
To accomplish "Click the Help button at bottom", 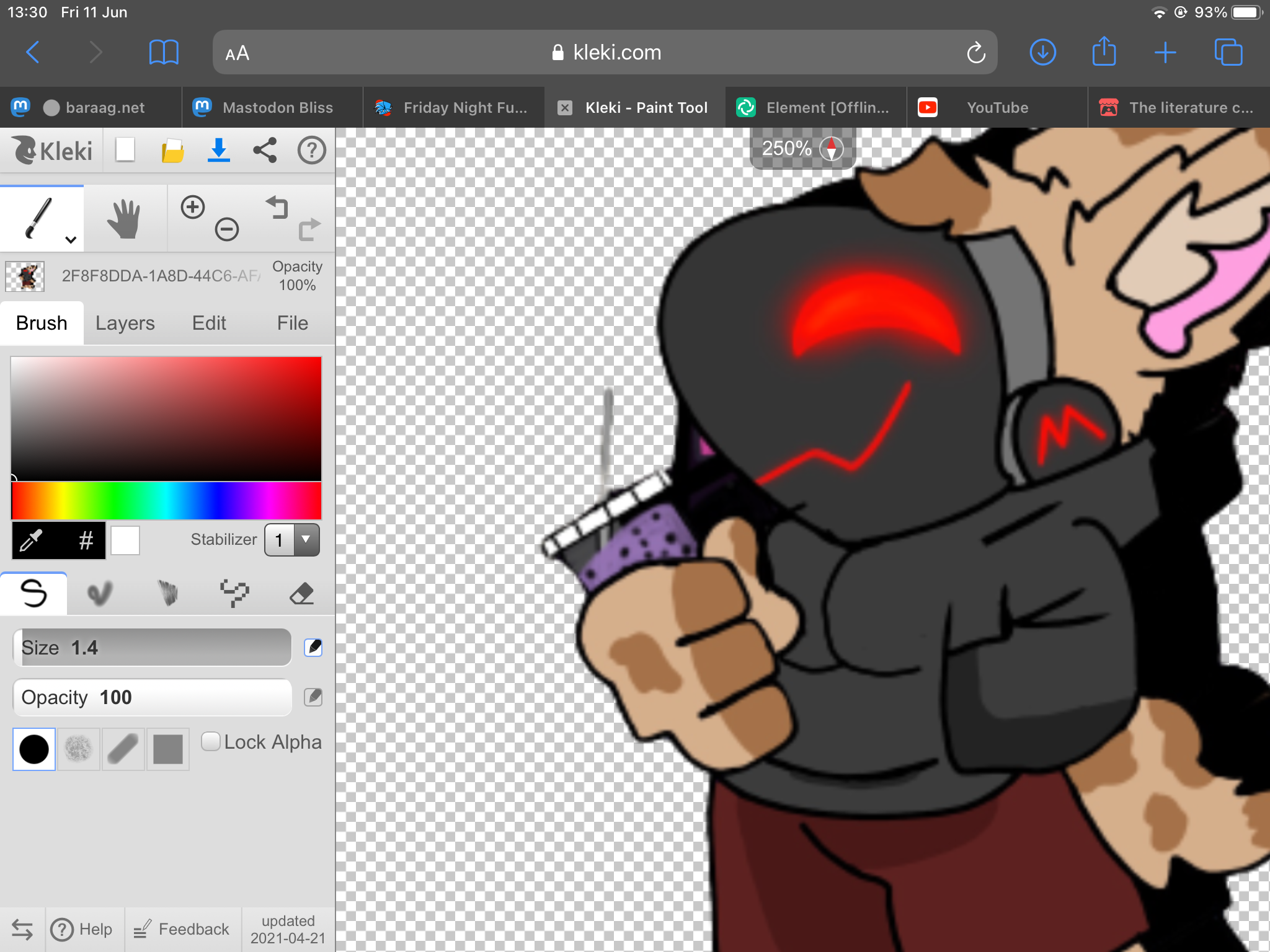I will (x=82, y=929).
